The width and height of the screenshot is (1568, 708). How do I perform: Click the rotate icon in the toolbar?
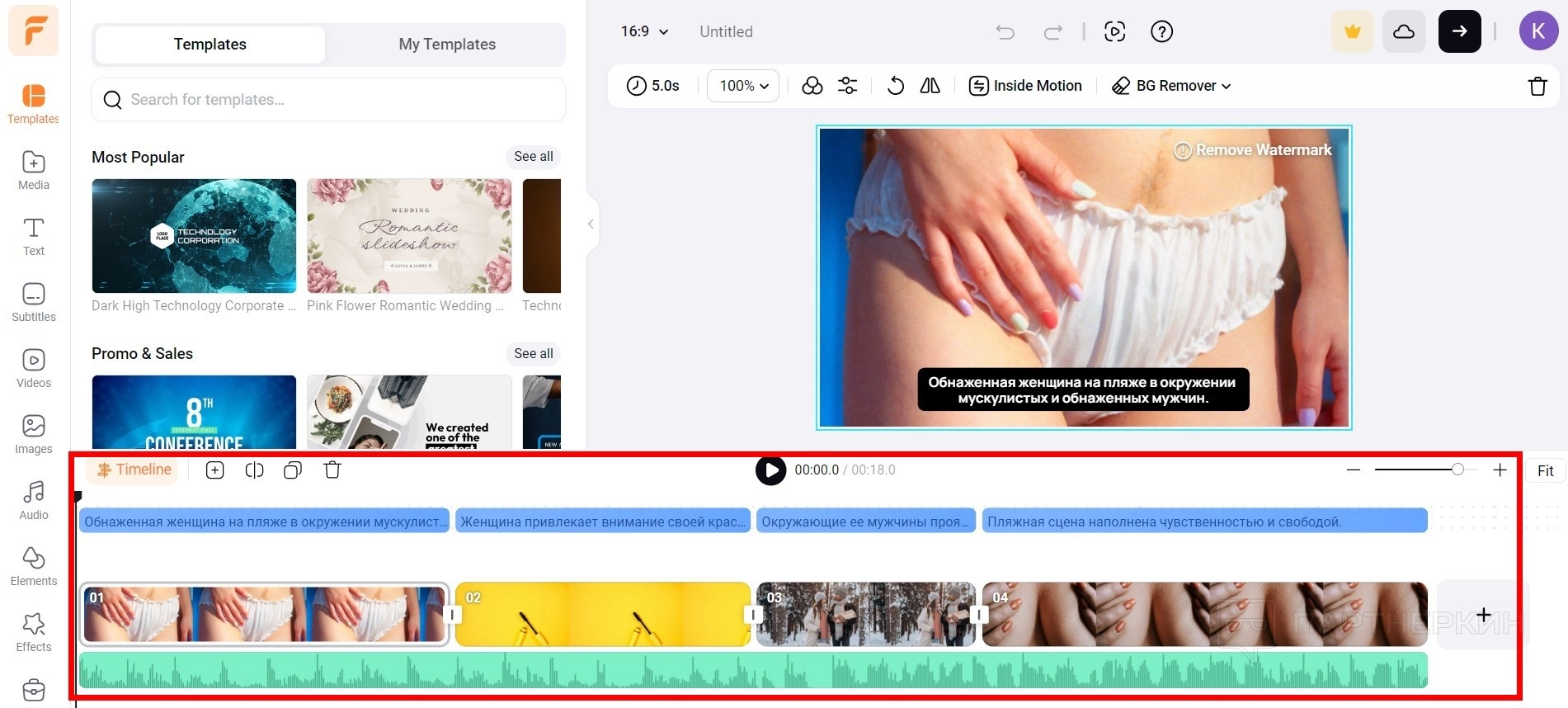tap(896, 86)
